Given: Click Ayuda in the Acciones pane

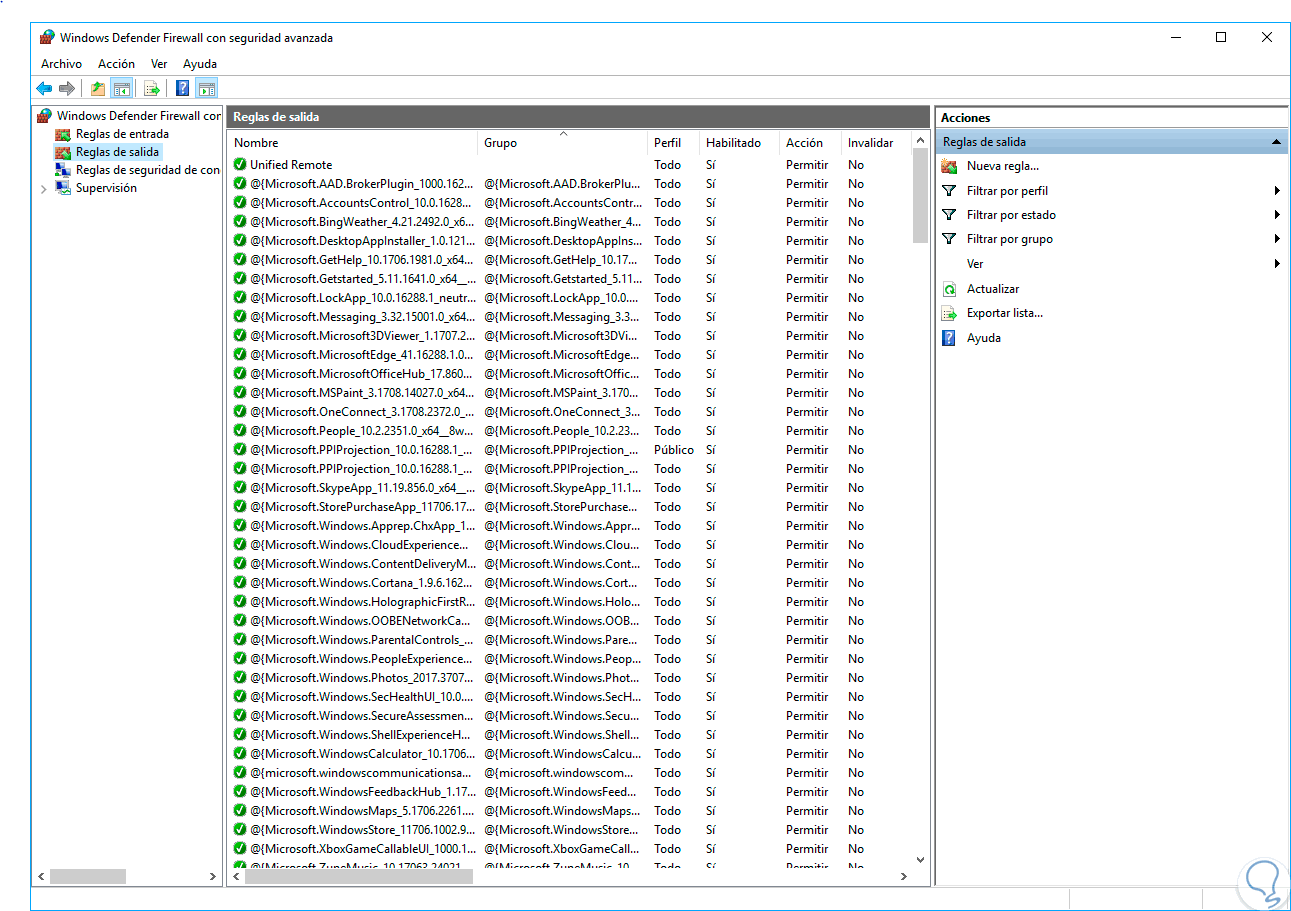Looking at the screenshot, I should [x=983, y=338].
